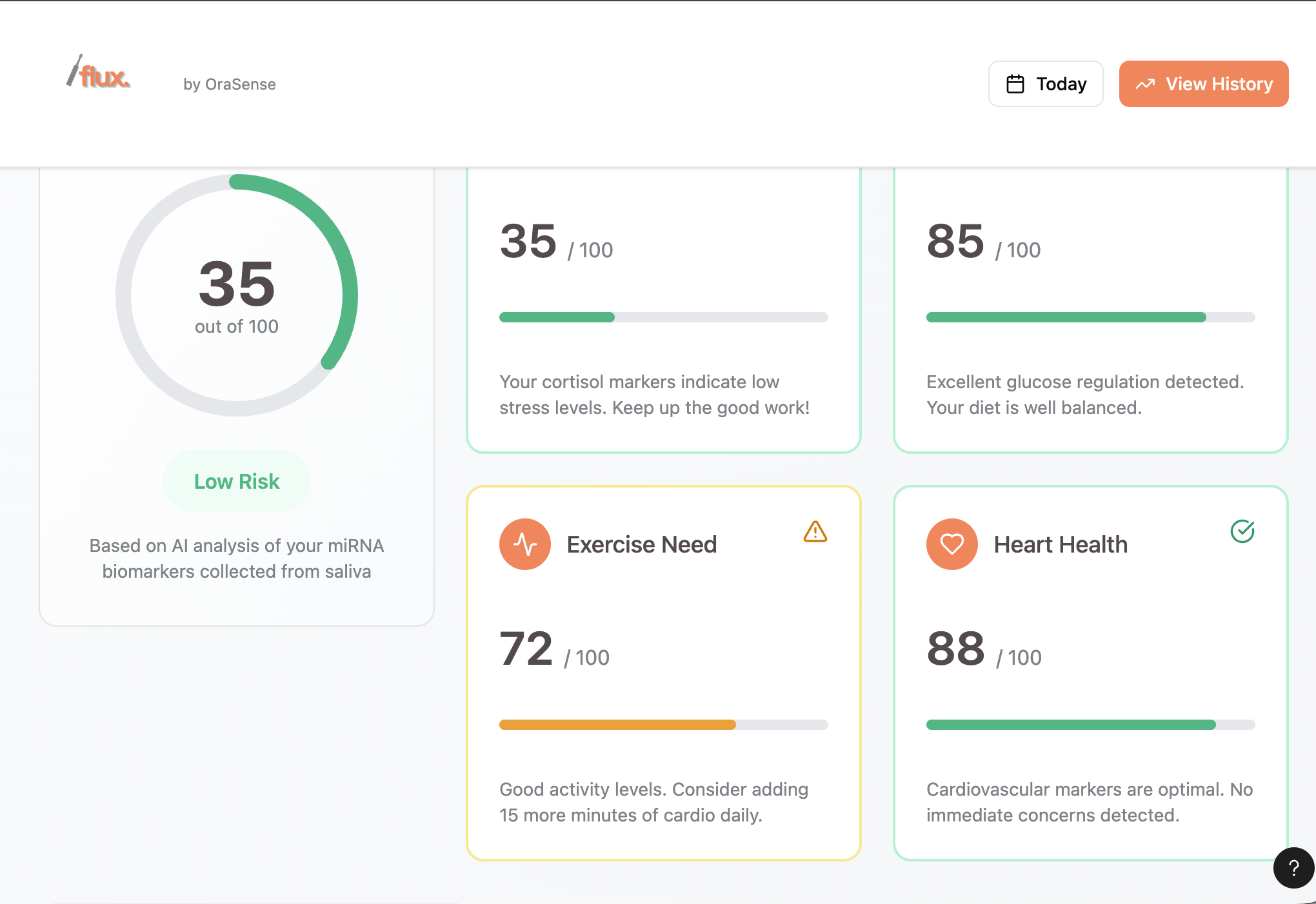This screenshot has width=1316, height=904.
Task: Click the glucose regulation progress bar
Action: tap(1090, 317)
